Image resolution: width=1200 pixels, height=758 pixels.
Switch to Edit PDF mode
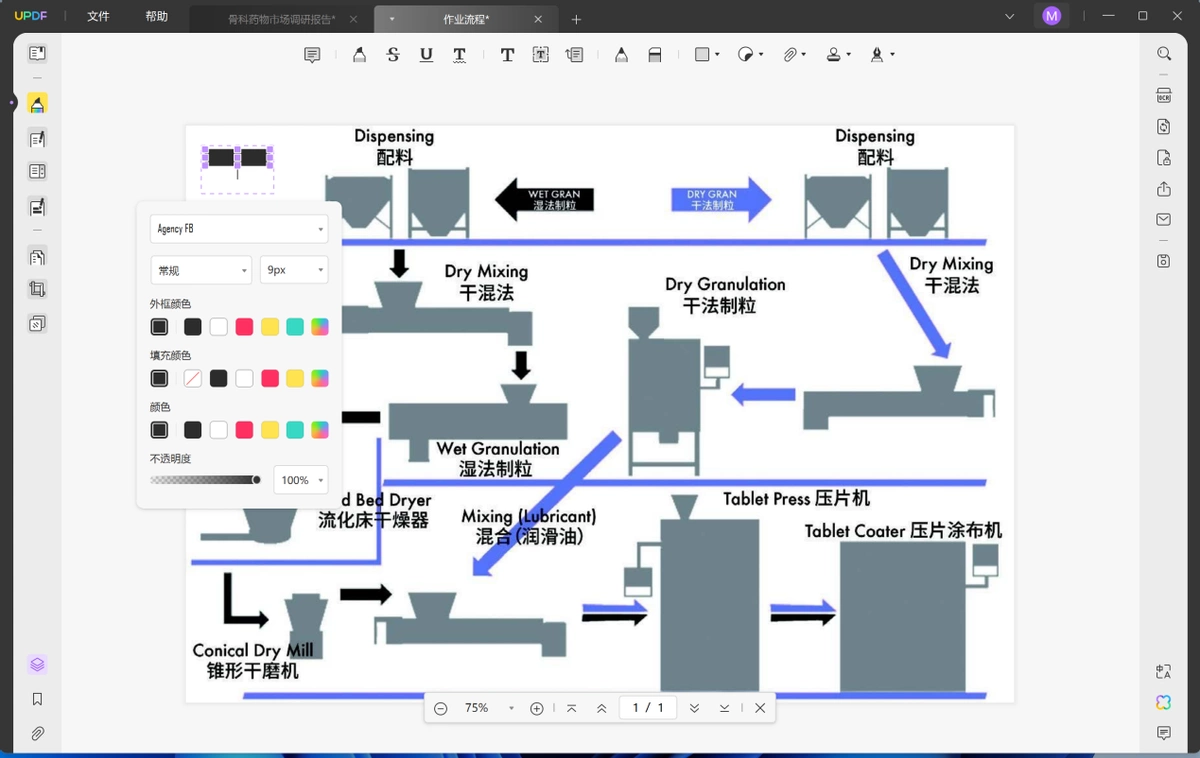click(37, 138)
